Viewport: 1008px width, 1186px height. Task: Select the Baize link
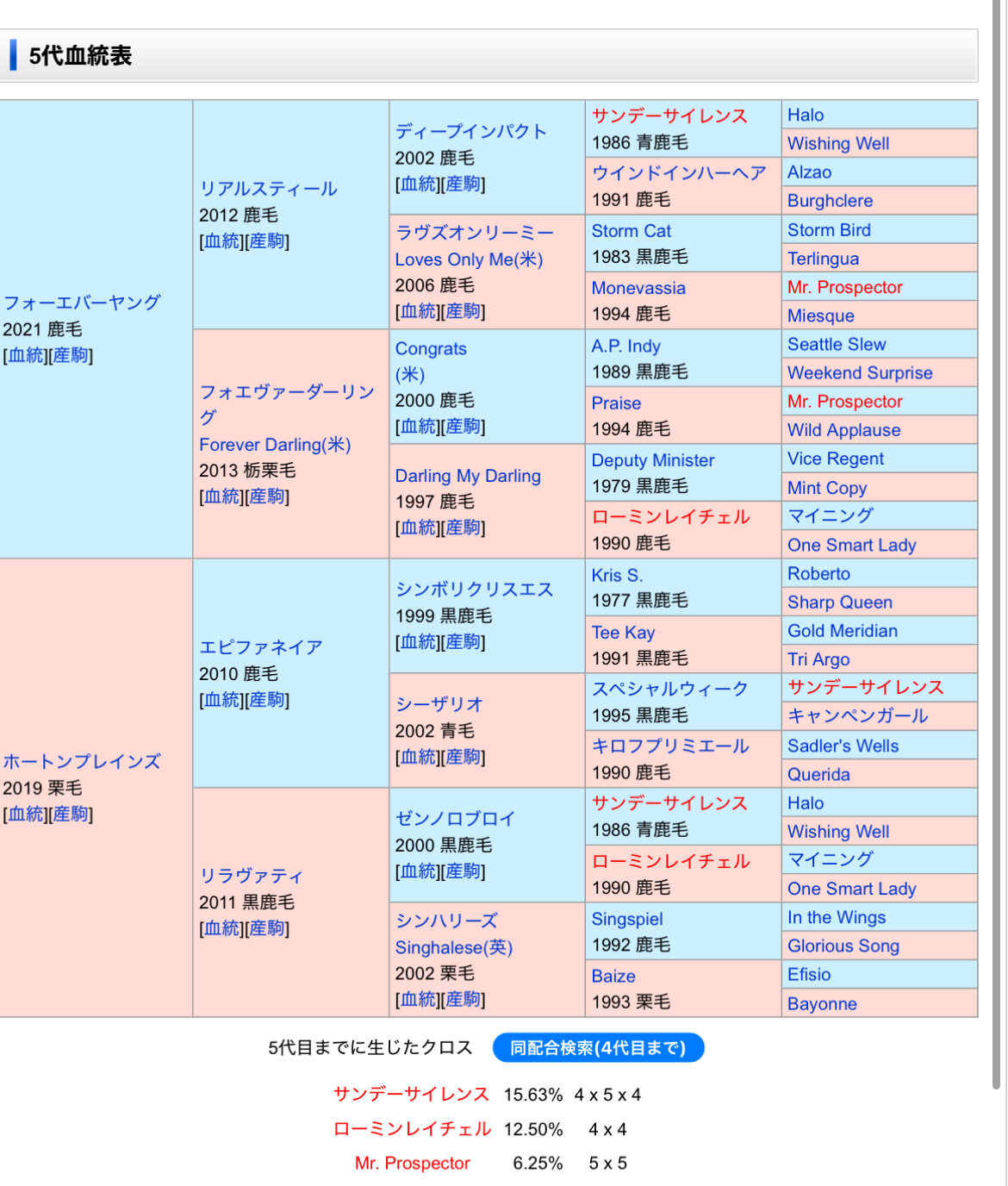point(613,976)
